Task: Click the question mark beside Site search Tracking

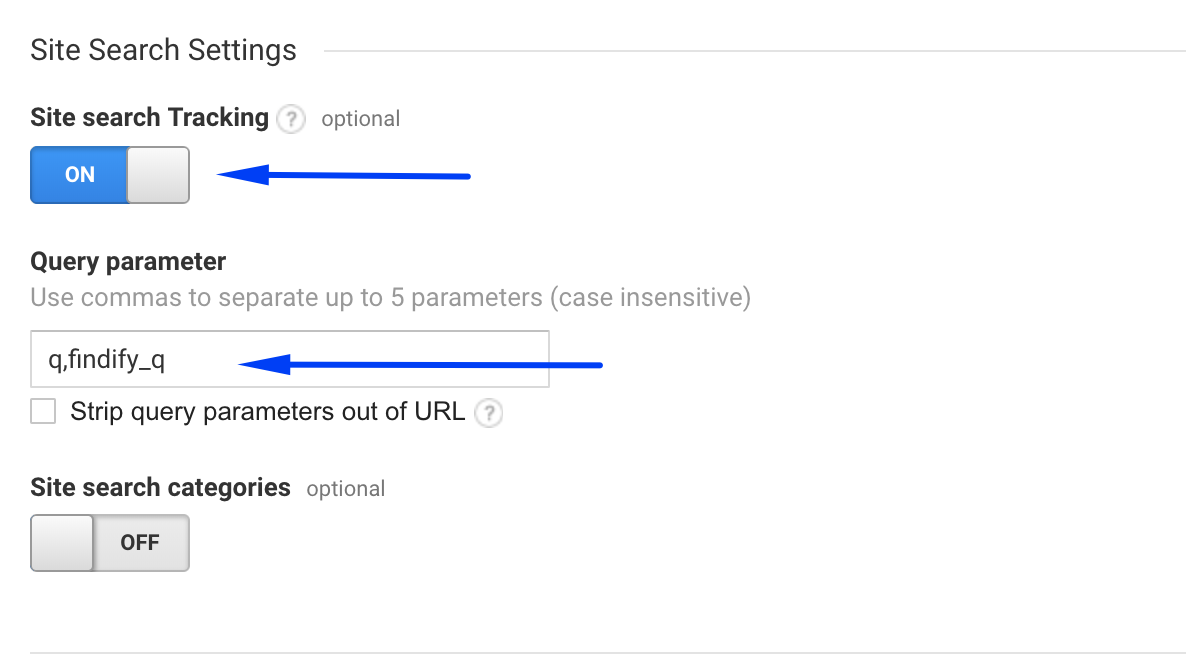Action: pyautogui.click(x=290, y=118)
